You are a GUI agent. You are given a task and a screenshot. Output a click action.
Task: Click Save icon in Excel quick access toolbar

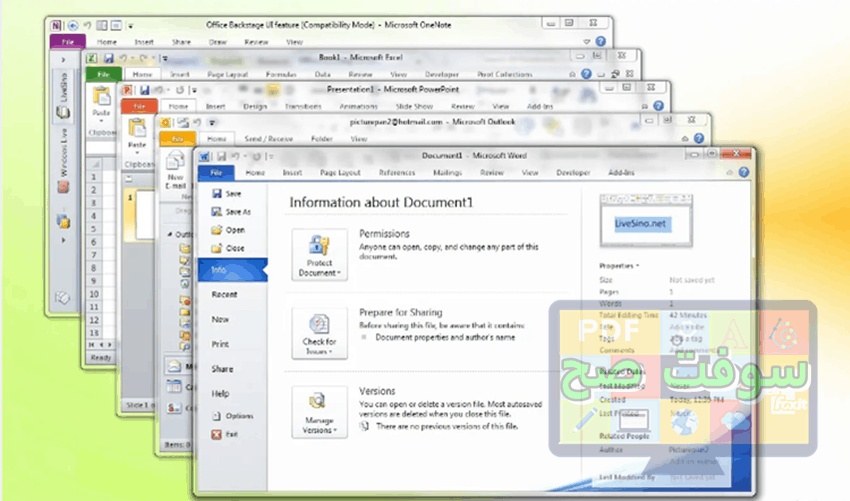tap(108, 58)
